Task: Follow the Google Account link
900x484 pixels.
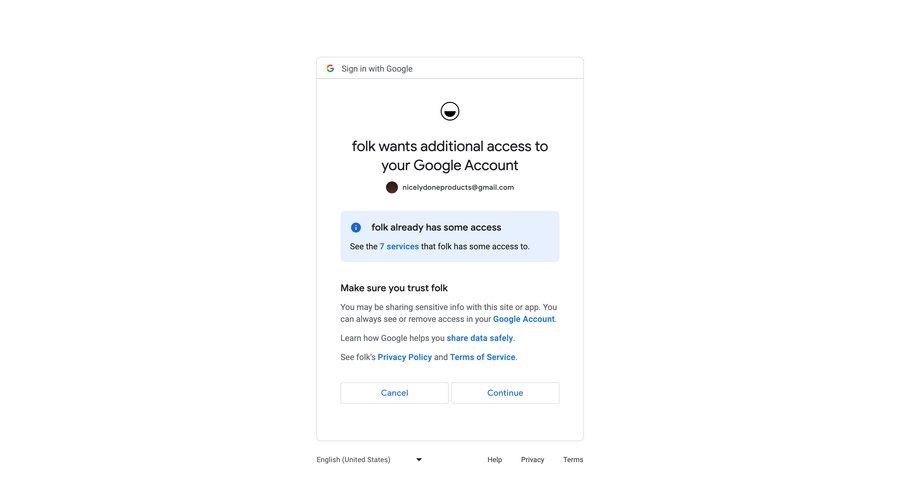Action: (523, 319)
